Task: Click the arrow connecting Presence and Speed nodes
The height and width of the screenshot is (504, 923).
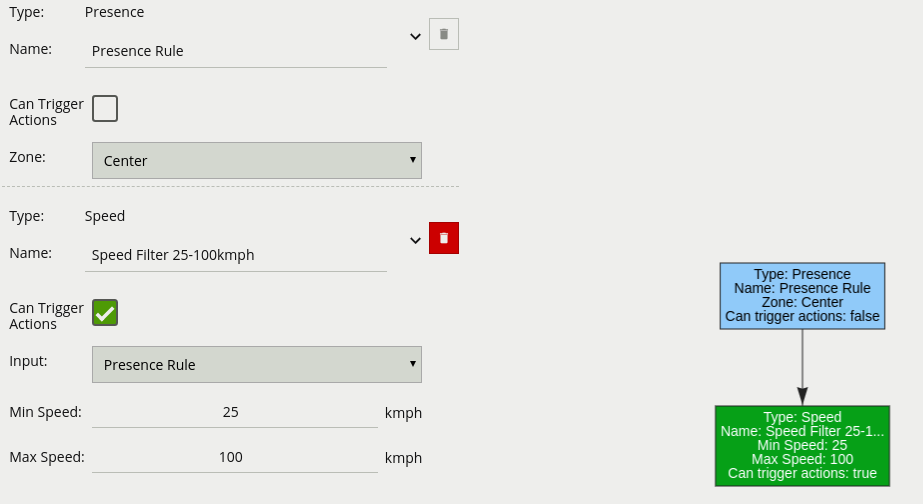Action: coord(802,367)
